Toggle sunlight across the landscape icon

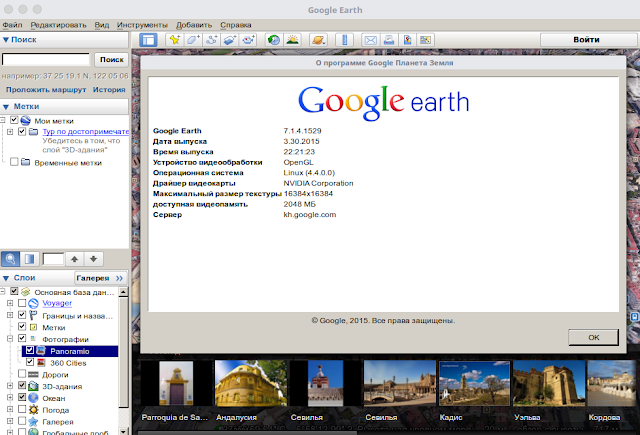[293, 40]
